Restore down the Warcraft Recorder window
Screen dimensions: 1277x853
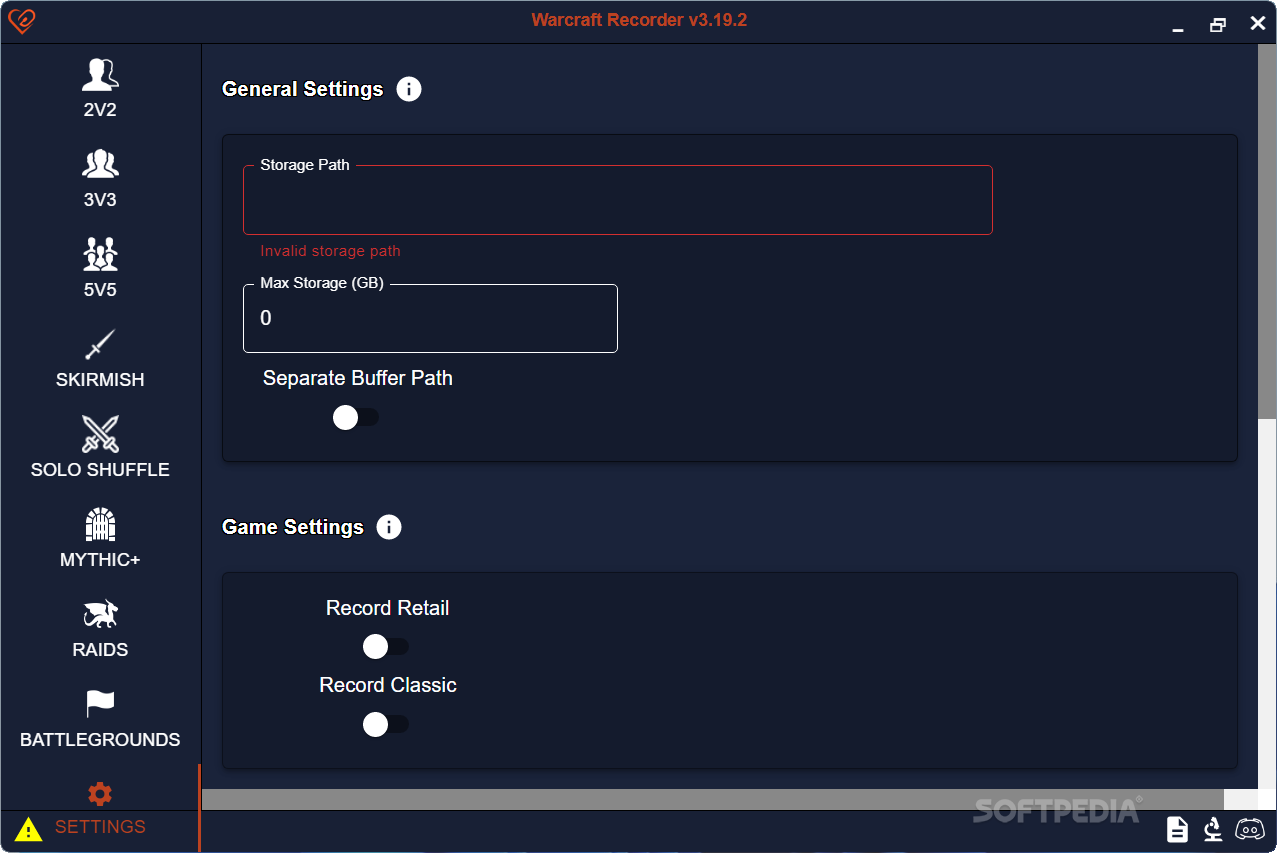tap(1218, 23)
